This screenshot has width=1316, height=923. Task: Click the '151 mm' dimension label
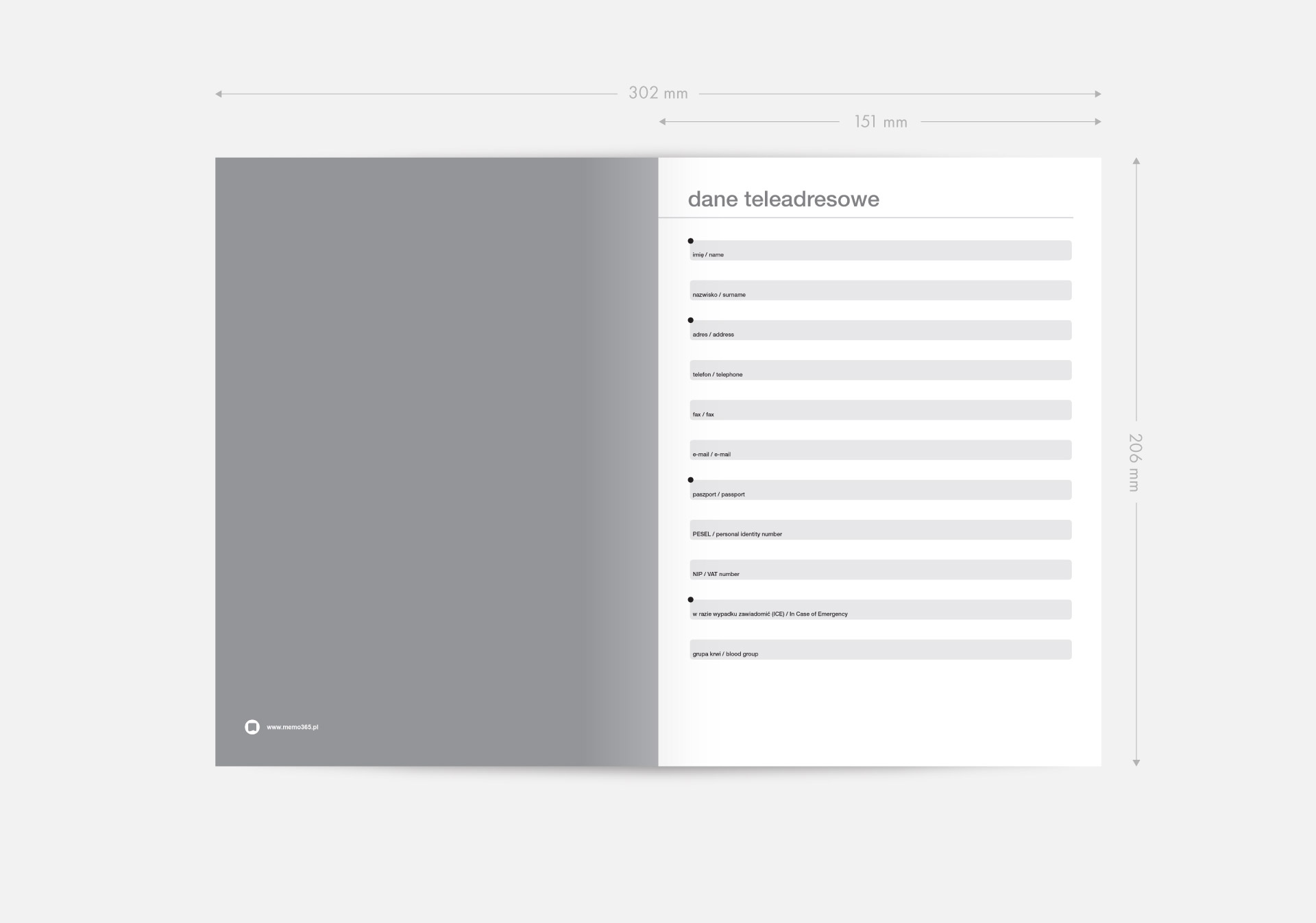880,122
